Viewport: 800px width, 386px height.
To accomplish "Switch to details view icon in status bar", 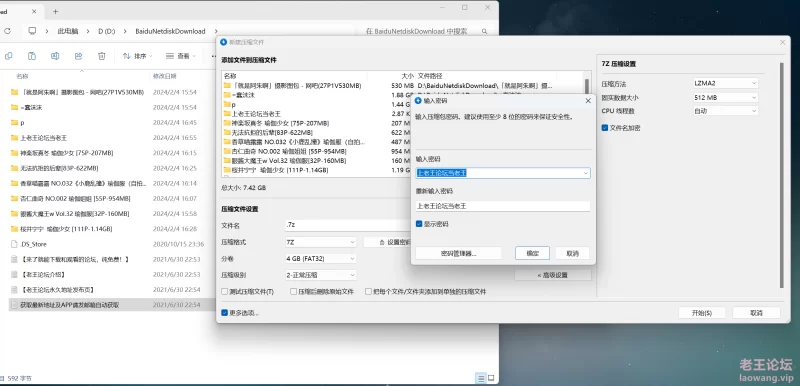I will [x=481, y=378].
